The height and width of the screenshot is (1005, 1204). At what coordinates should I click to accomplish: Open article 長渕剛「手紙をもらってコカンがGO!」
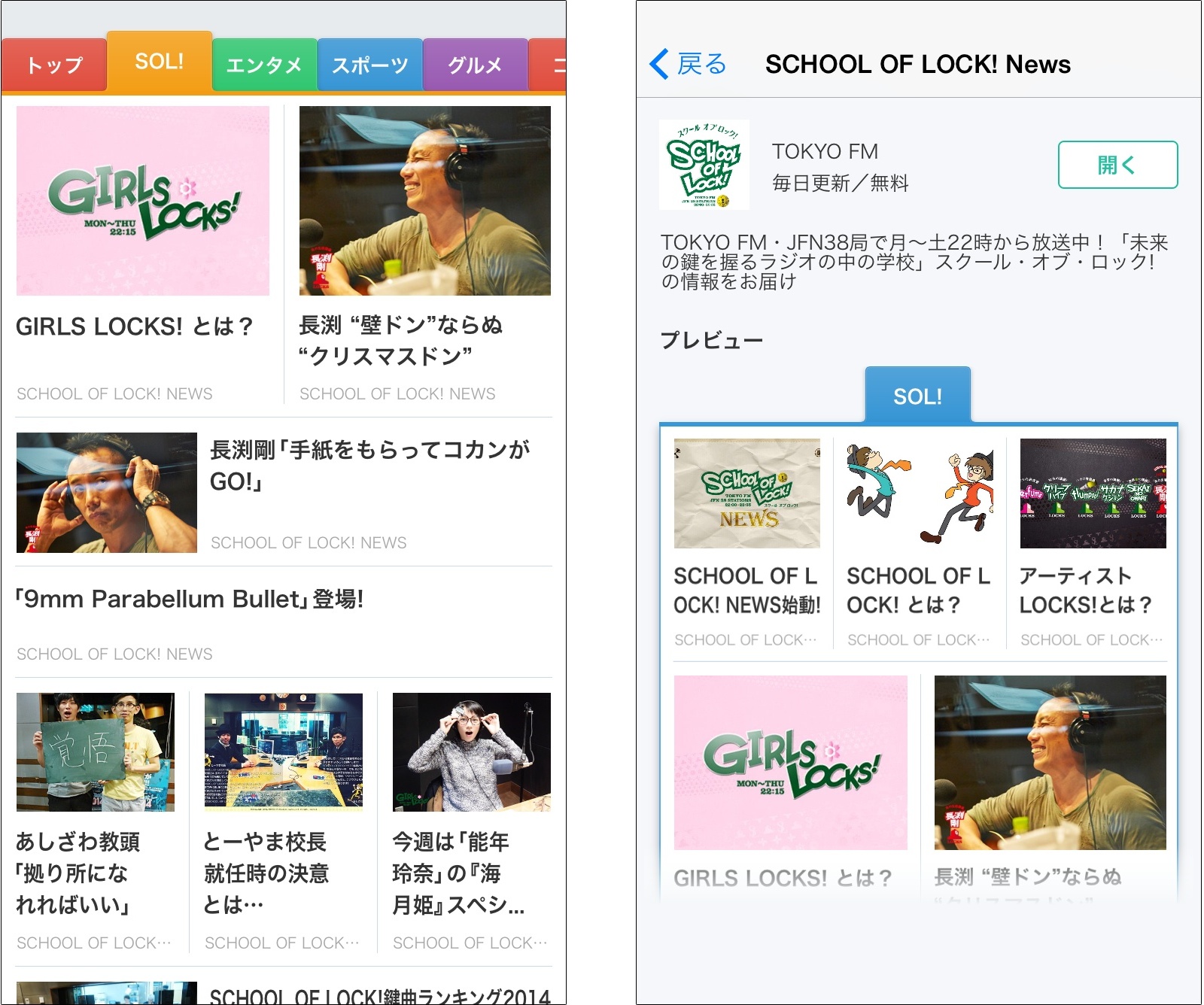[x=369, y=466]
